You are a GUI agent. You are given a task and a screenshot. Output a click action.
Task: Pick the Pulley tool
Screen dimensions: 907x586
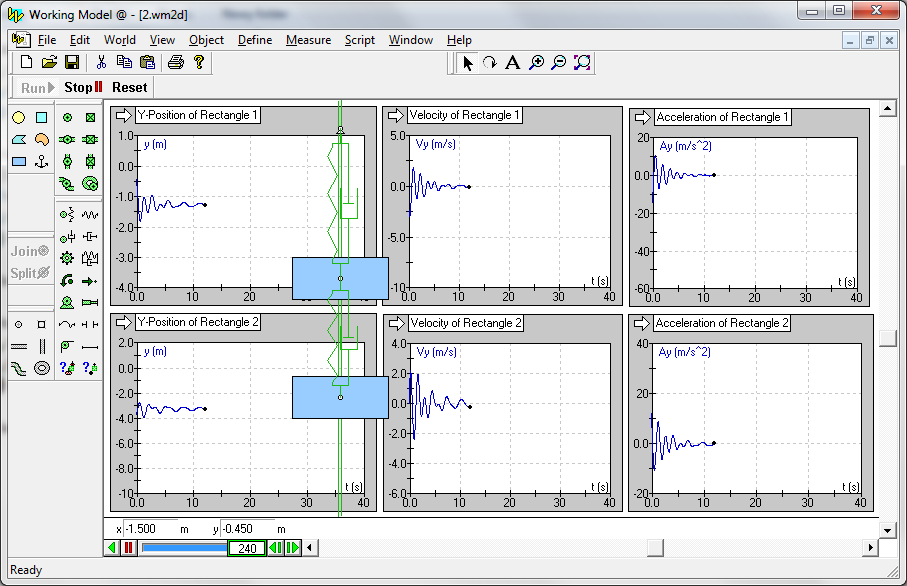(67, 346)
